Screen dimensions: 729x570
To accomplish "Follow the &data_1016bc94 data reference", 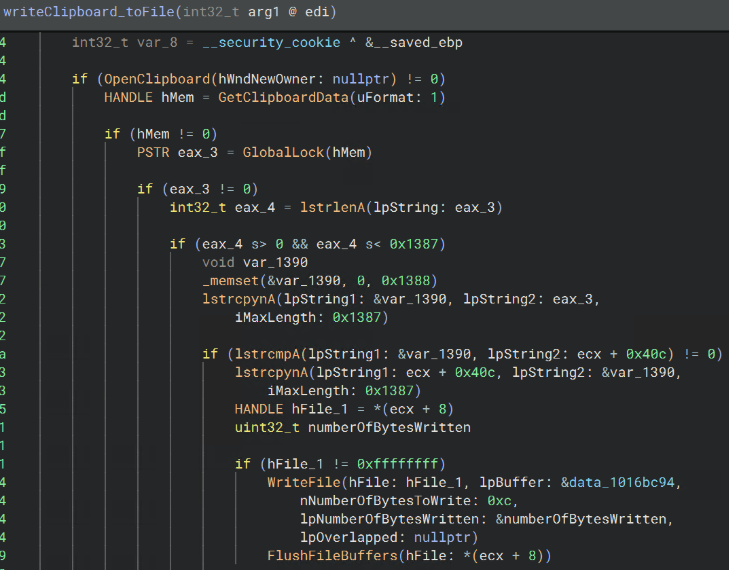I will (617, 483).
